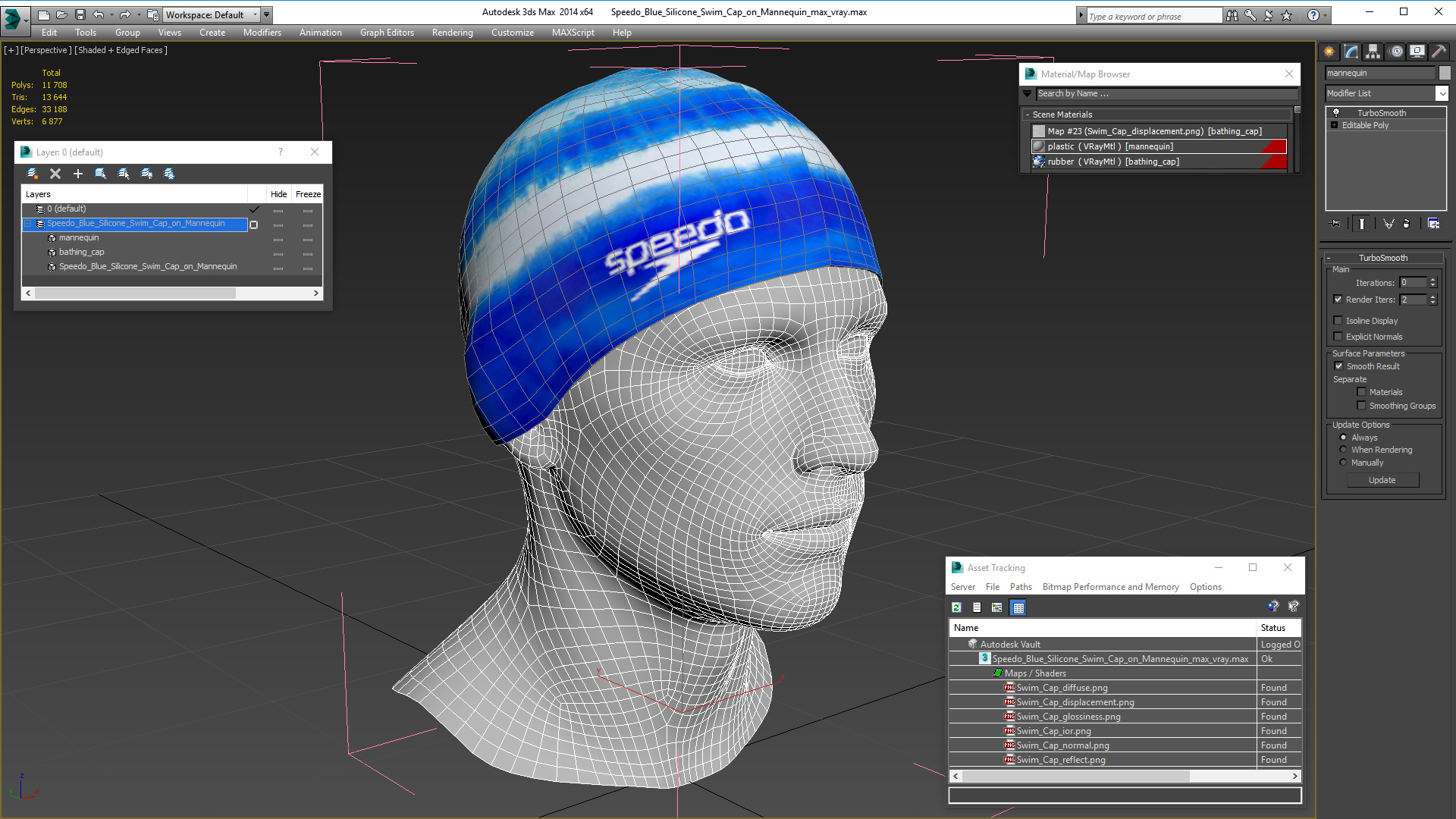Image resolution: width=1456 pixels, height=819 pixels.
Task: Click the Iterations spinner up arrow
Action: point(1432,280)
